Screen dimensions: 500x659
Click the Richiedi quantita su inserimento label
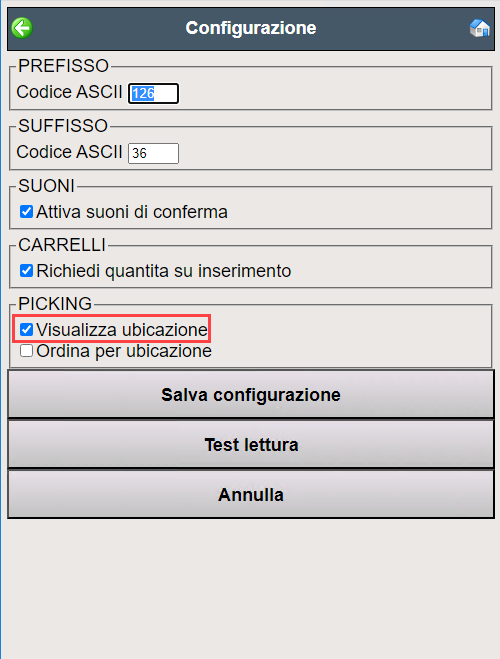coord(164,271)
